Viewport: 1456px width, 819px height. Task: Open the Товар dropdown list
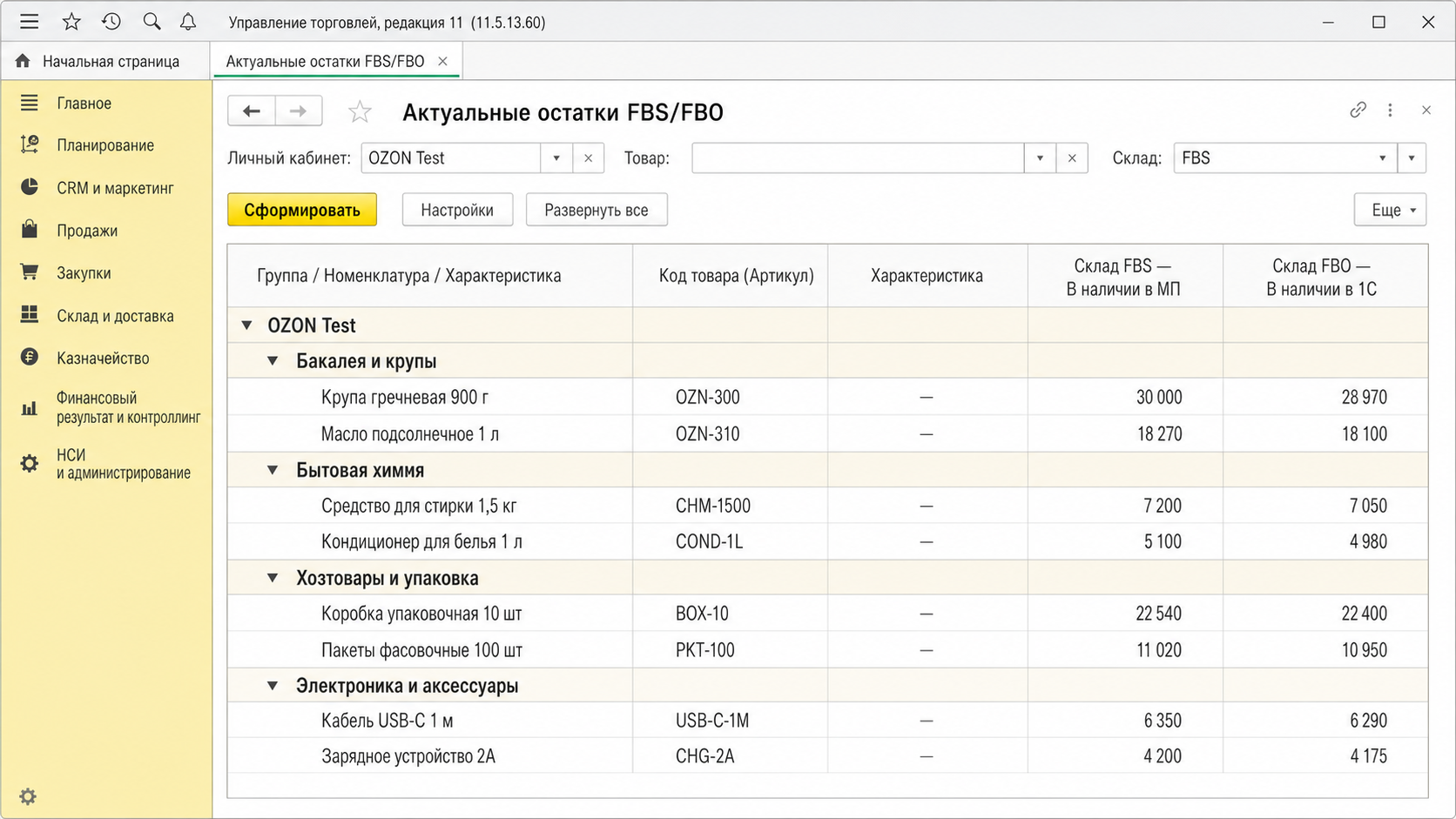tap(1040, 158)
